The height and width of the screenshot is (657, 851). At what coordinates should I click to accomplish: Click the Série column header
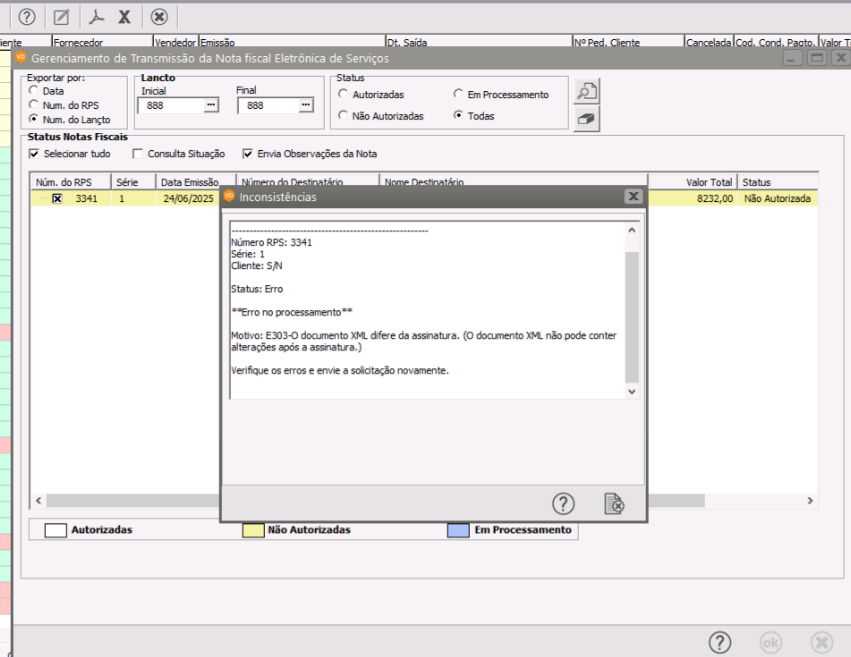click(x=129, y=182)
